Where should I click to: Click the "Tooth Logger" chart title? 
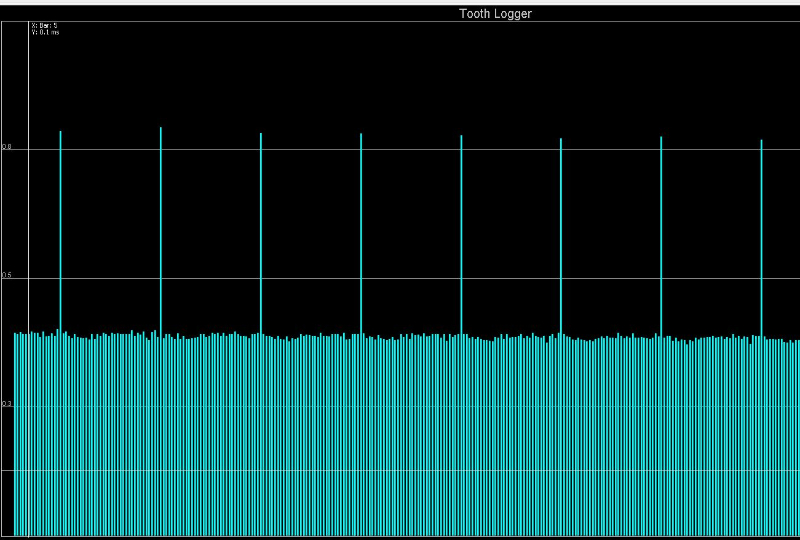pos(495,14)
